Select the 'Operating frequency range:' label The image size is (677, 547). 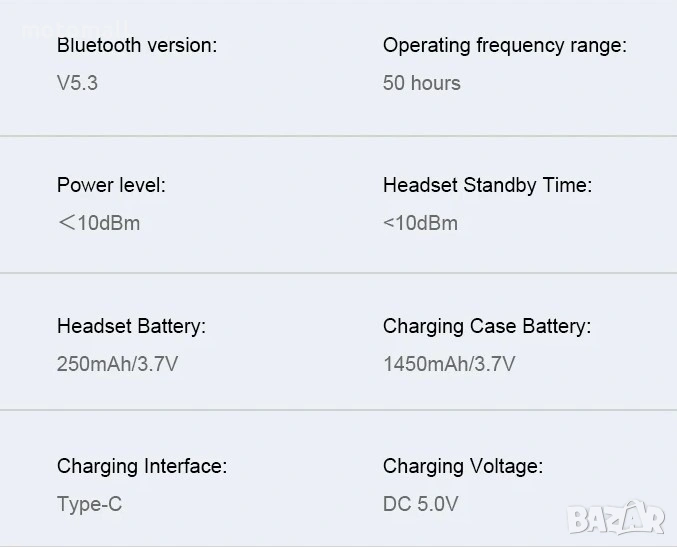coord(505,45)
